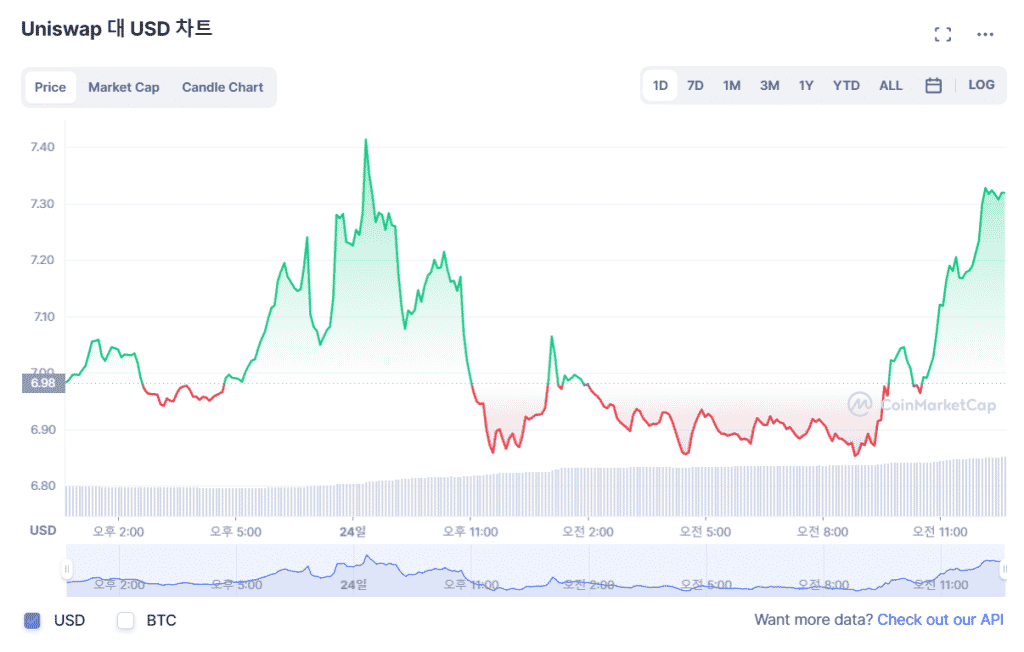Select the Price tab
The height and width of the screenshot is (652, 1024).
[50, 87]
